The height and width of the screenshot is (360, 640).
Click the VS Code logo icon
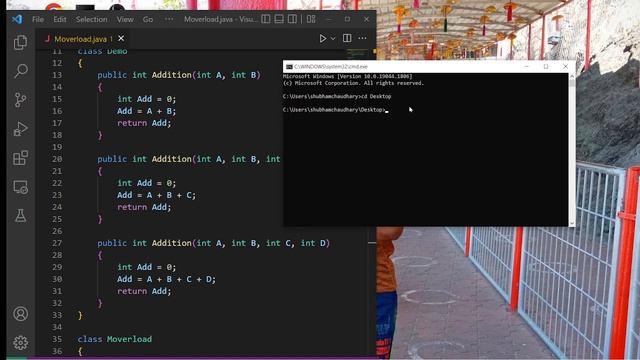pos(17,19)
